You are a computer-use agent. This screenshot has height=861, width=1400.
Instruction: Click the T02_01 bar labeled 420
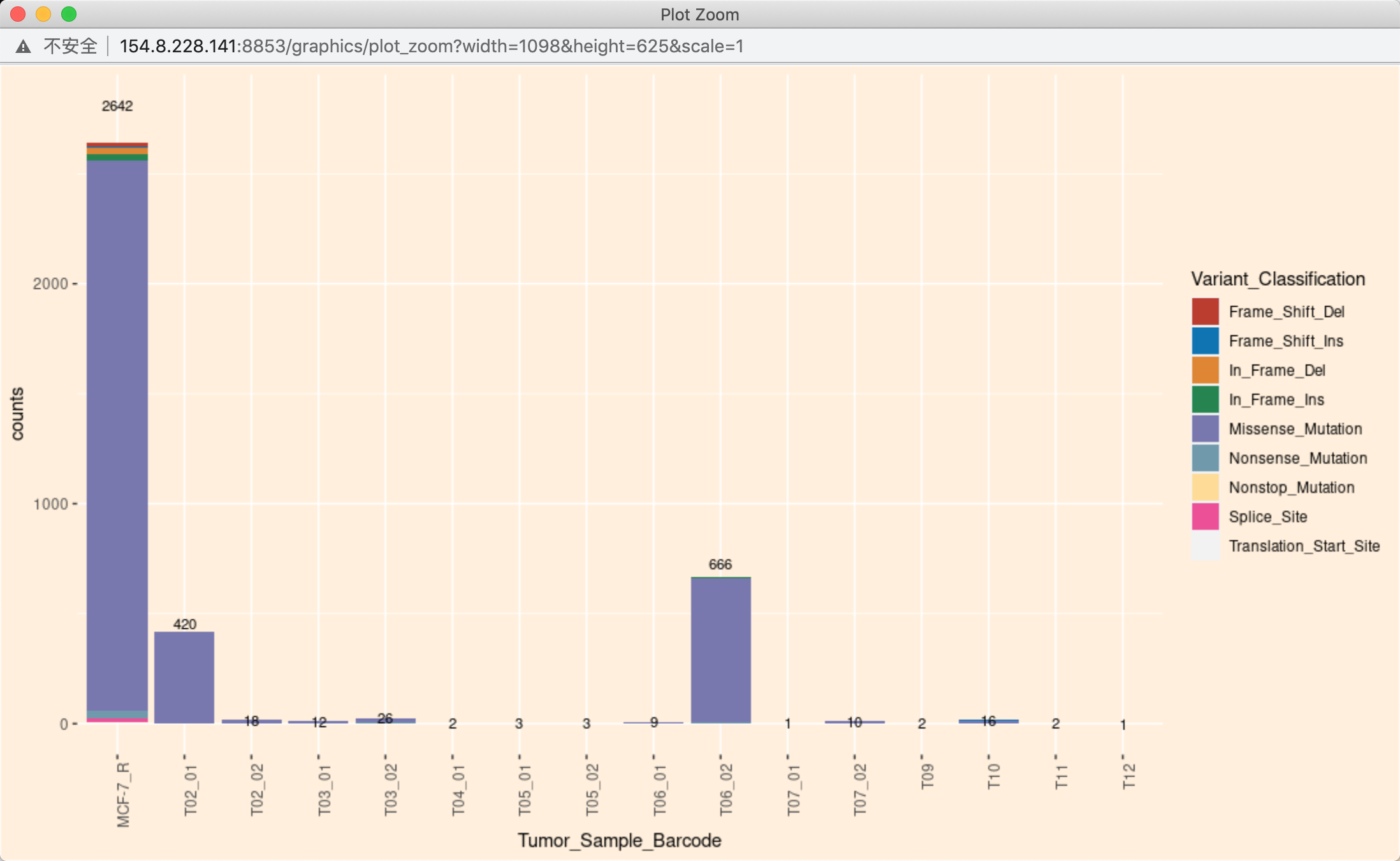pos(184,676)
